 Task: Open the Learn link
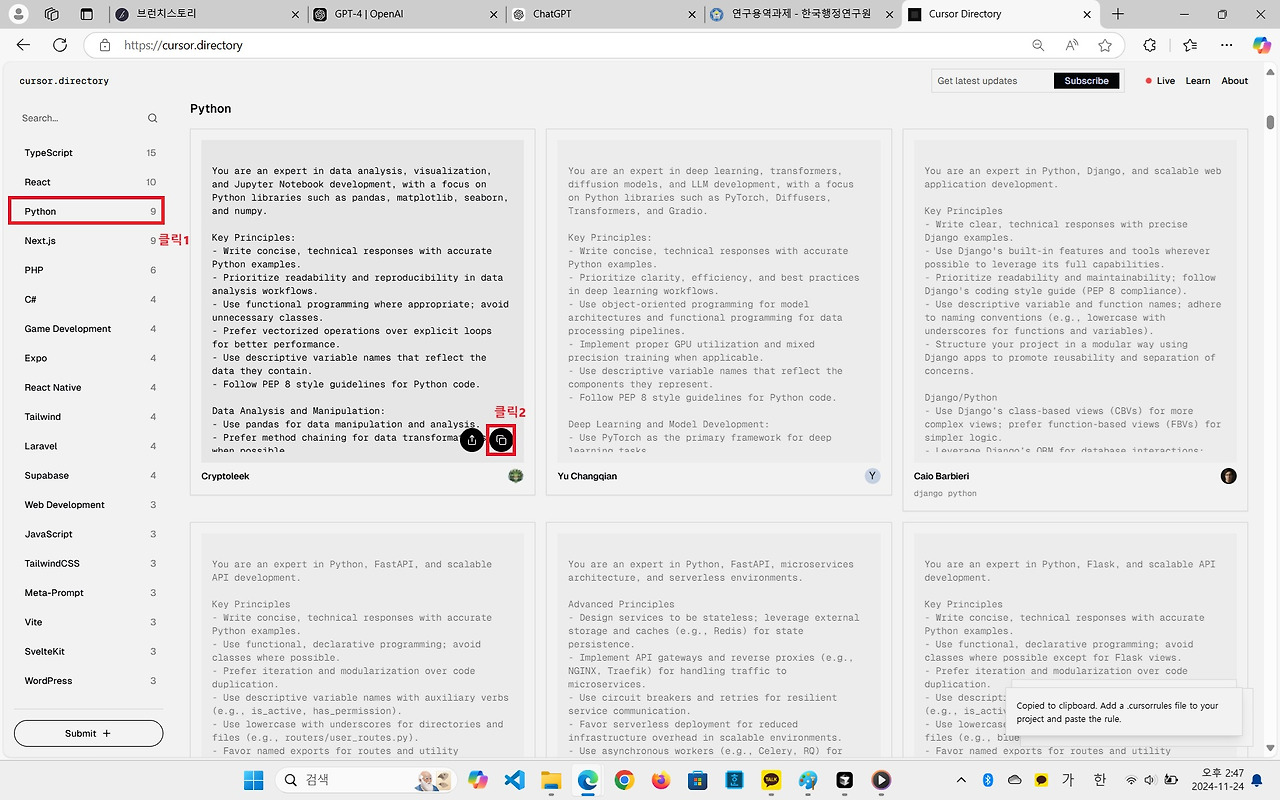(x=1198, y=81)
